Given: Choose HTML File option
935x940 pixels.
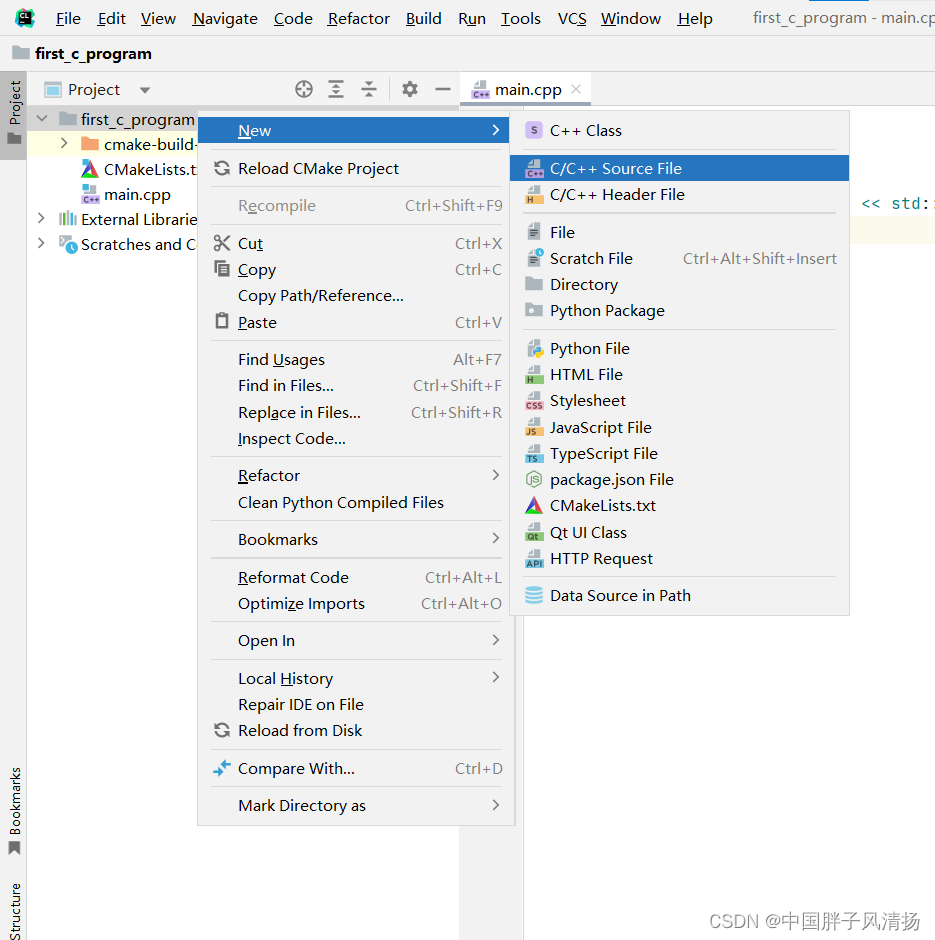Looking at the screenshot, I should coord(679,375).
